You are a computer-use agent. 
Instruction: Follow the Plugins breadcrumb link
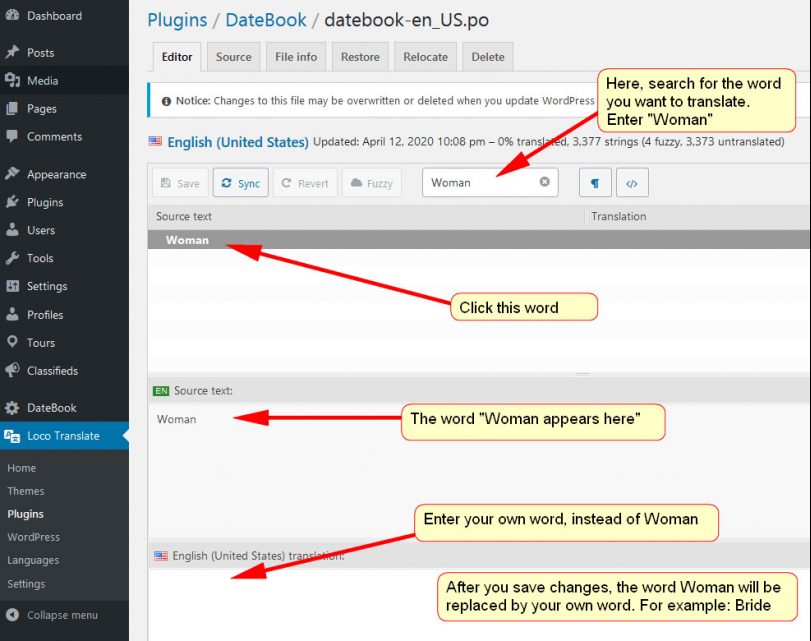177,20
